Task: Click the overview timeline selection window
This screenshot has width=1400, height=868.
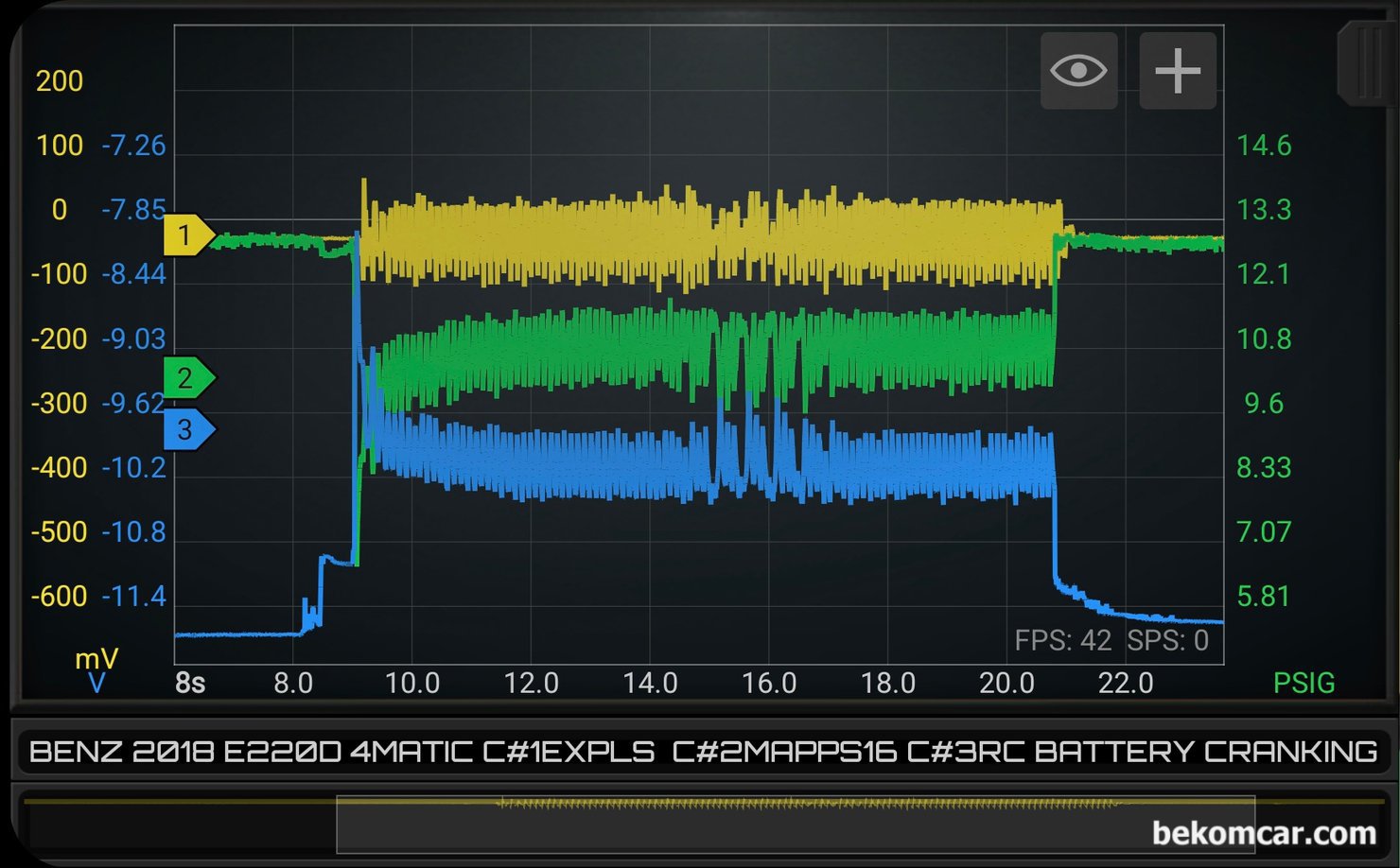Action: coord(796,825)
